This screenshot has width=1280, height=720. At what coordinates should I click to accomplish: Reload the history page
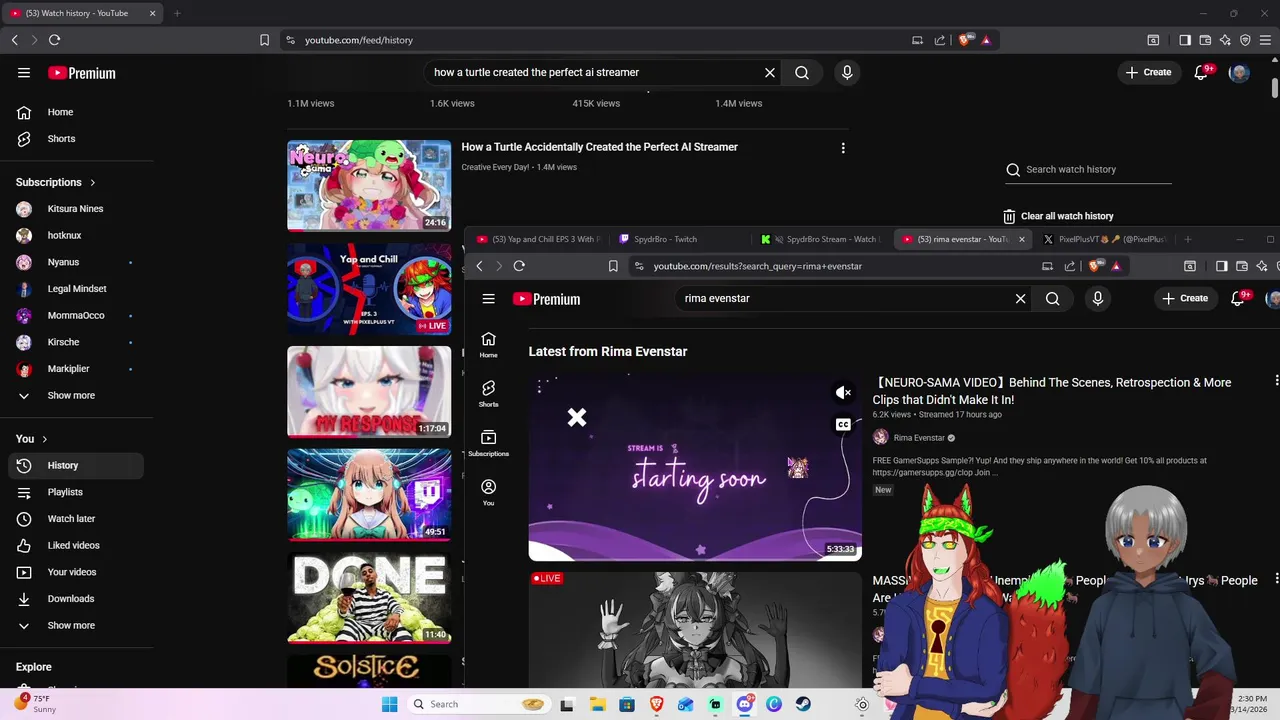54,40
